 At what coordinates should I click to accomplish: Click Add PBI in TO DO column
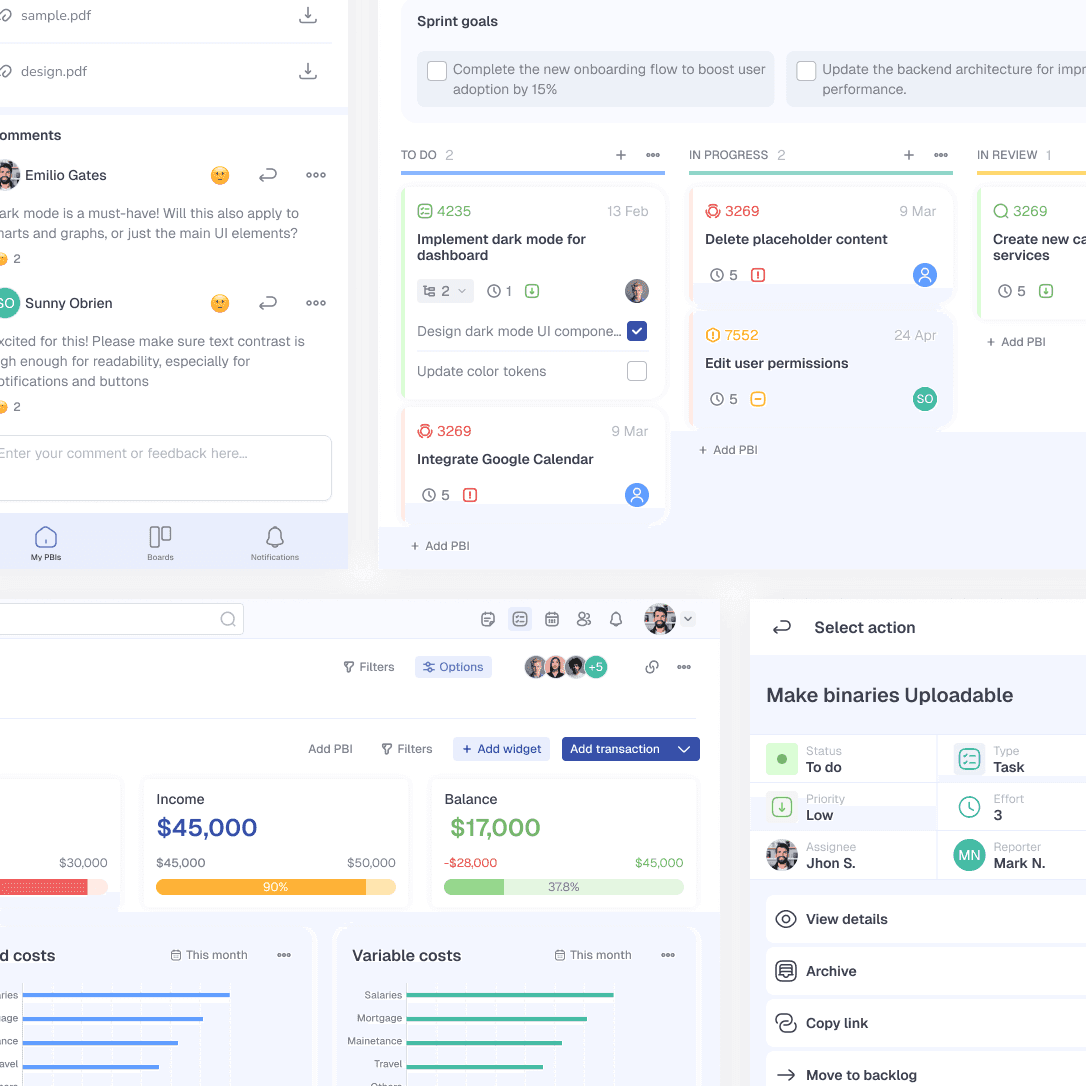tap(440, 546)
